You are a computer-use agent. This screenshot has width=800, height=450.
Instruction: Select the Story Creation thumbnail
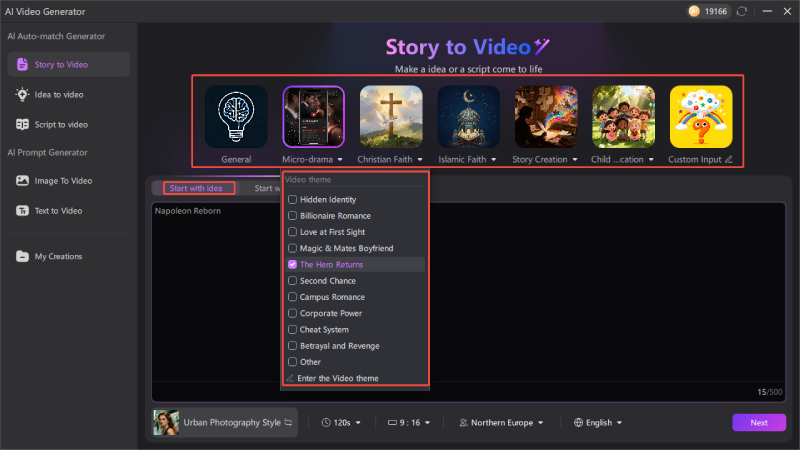coord(546,116)
